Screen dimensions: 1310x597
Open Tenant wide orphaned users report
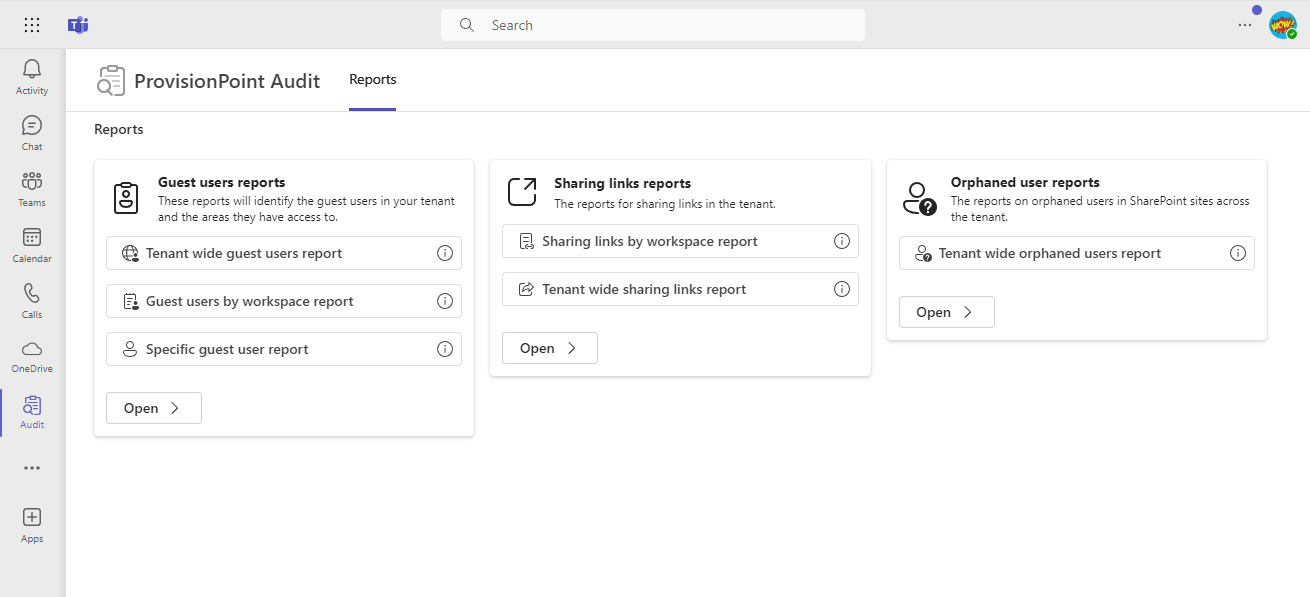1077,254
